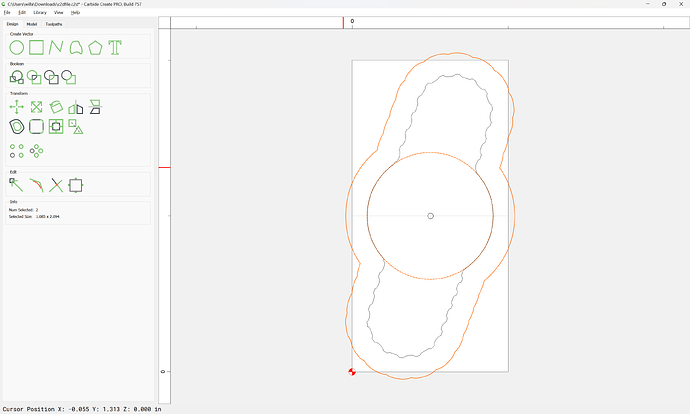
Task: Open the Scale/Resize transform tool
Action: click(x=36, y=107)
